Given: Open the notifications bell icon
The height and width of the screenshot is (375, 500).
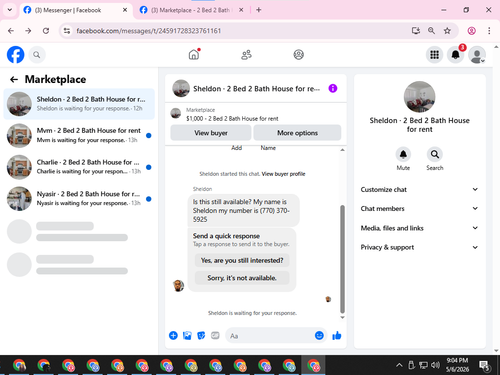Looking at the screenshot, I should tap(455, 55).
